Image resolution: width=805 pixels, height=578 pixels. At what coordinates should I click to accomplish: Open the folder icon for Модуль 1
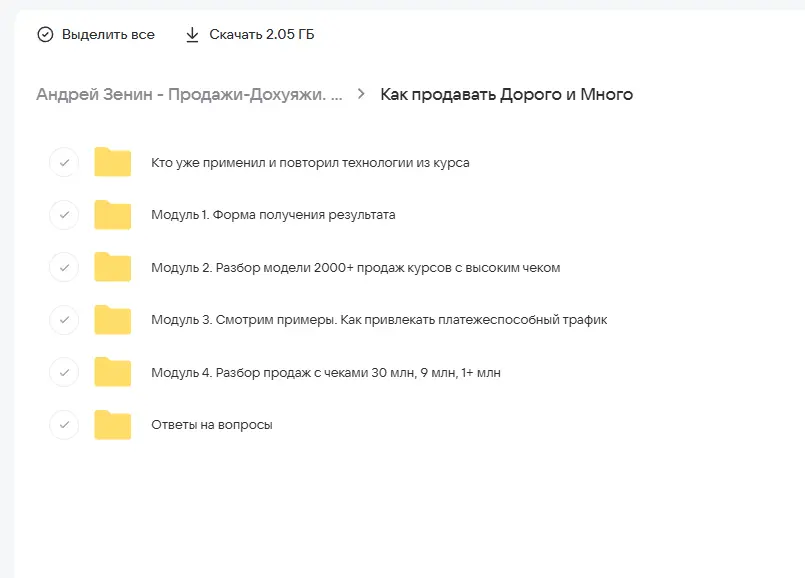click(113, 215)
